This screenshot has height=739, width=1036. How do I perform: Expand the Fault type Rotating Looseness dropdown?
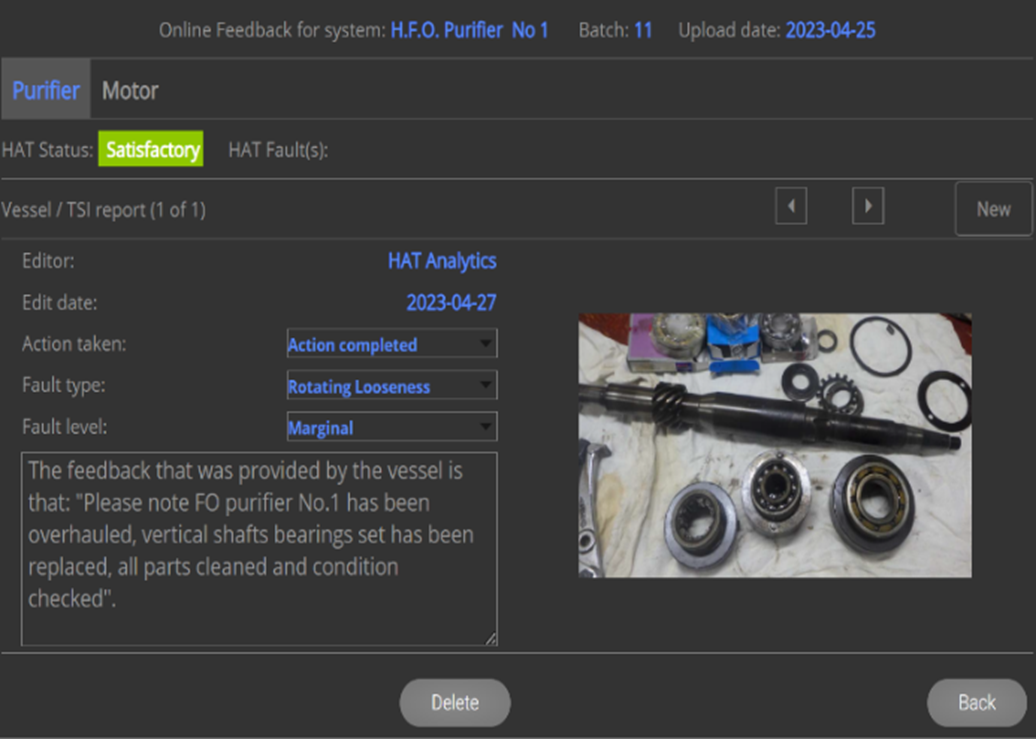[391, 386]
